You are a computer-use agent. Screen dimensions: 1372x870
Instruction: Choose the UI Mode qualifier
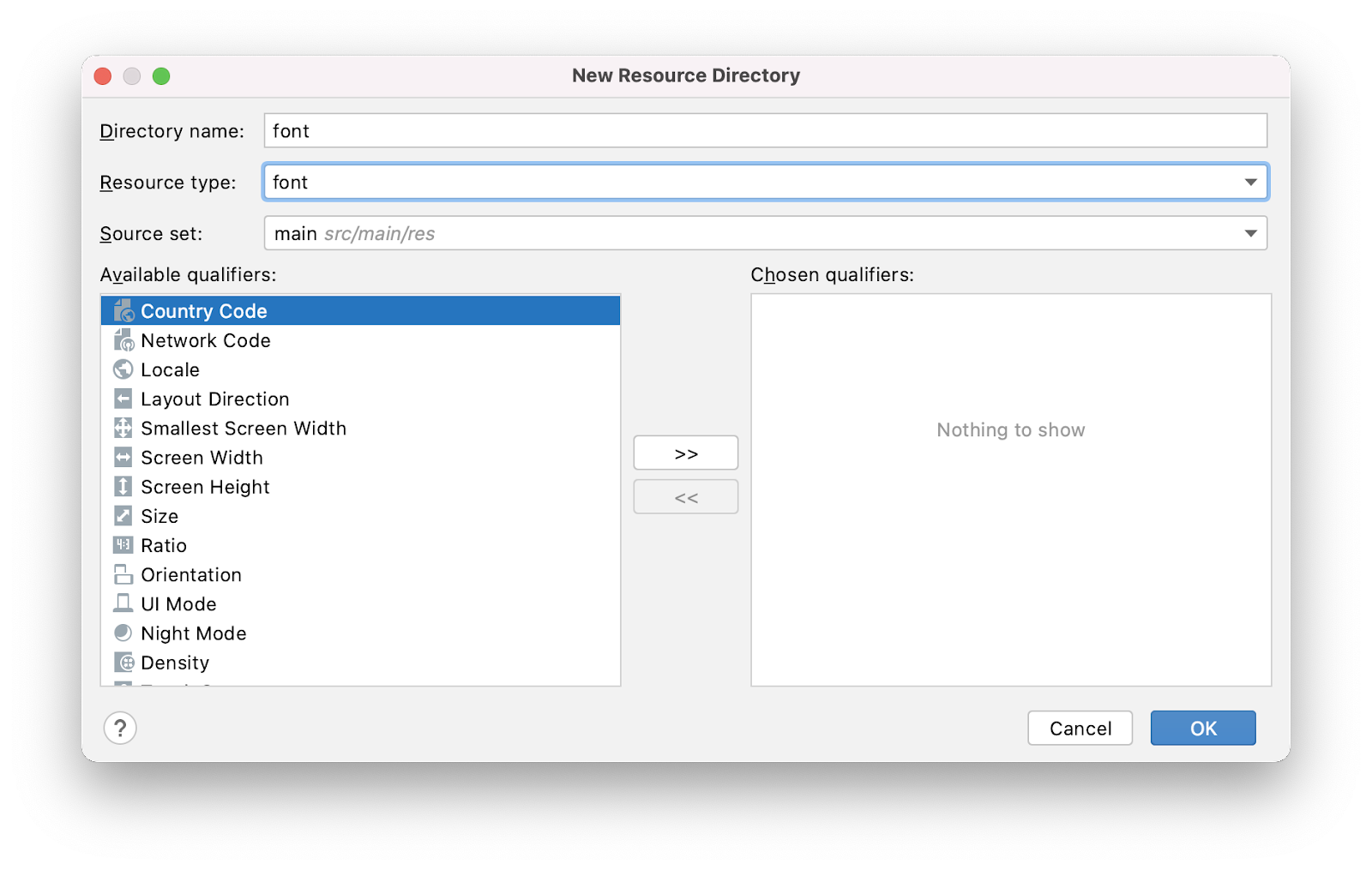click(178, 603)
